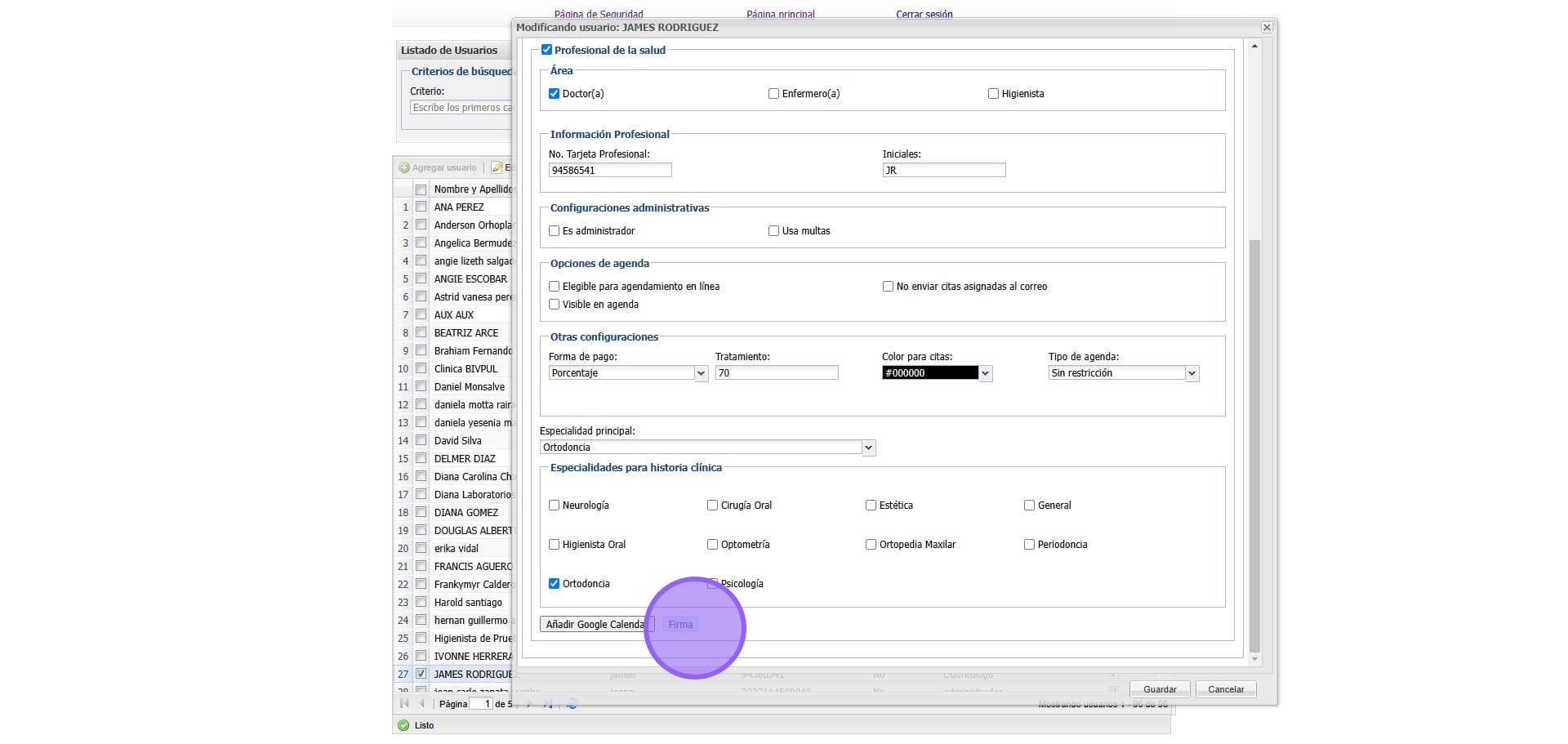Click scroll-down arrow of dialog scrollbar
This screenshot has width=1568, height=744.
point(1254,658)
